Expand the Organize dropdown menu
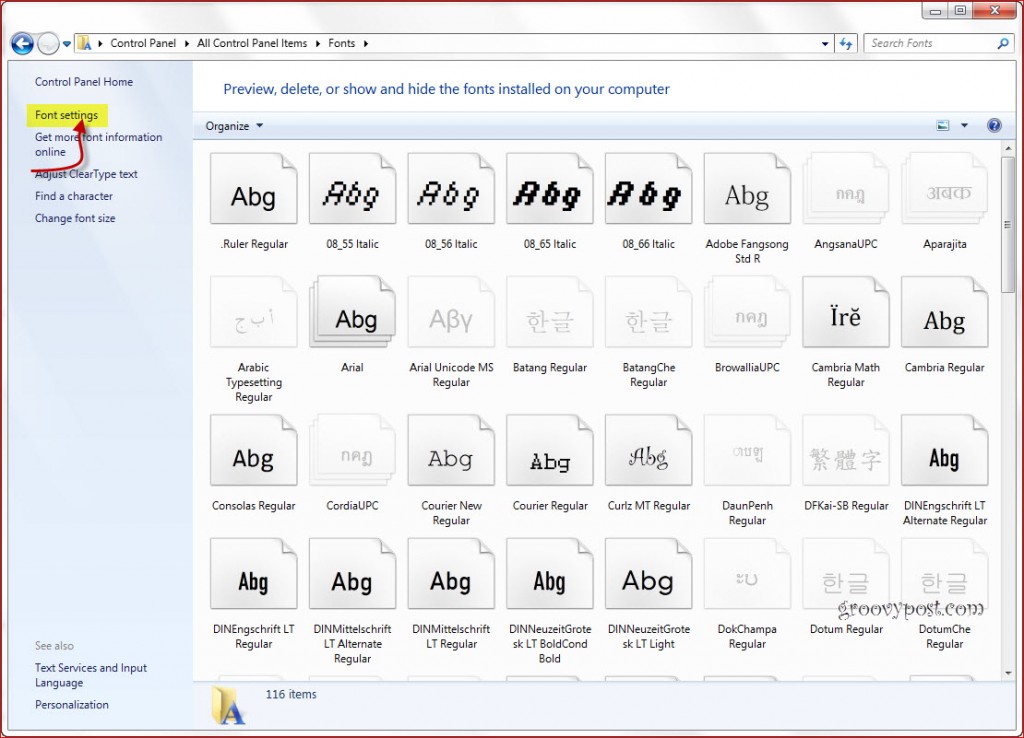The height and width of the screenshot is (738, 1024). (234, 126)
